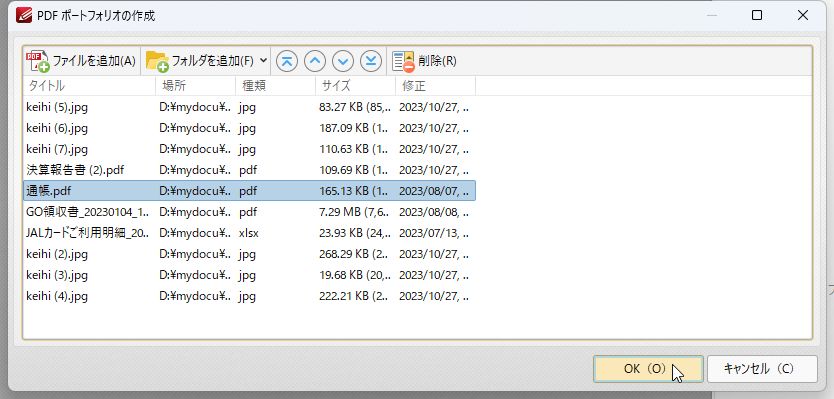Sort by the 種類 column header

(276, 86)
